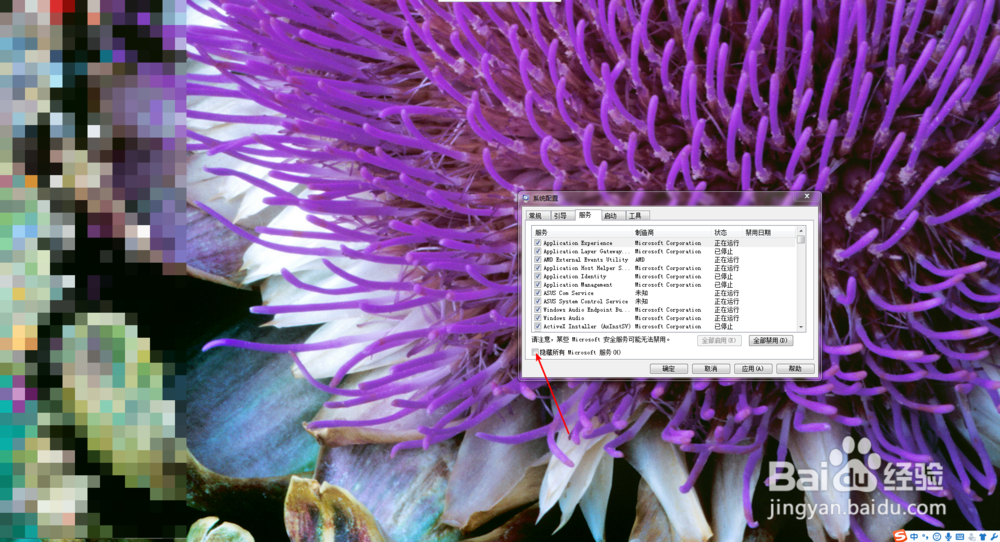1000x542 pixels.
Task: Click the 帮助 button
Action: (x=795, y=369)
